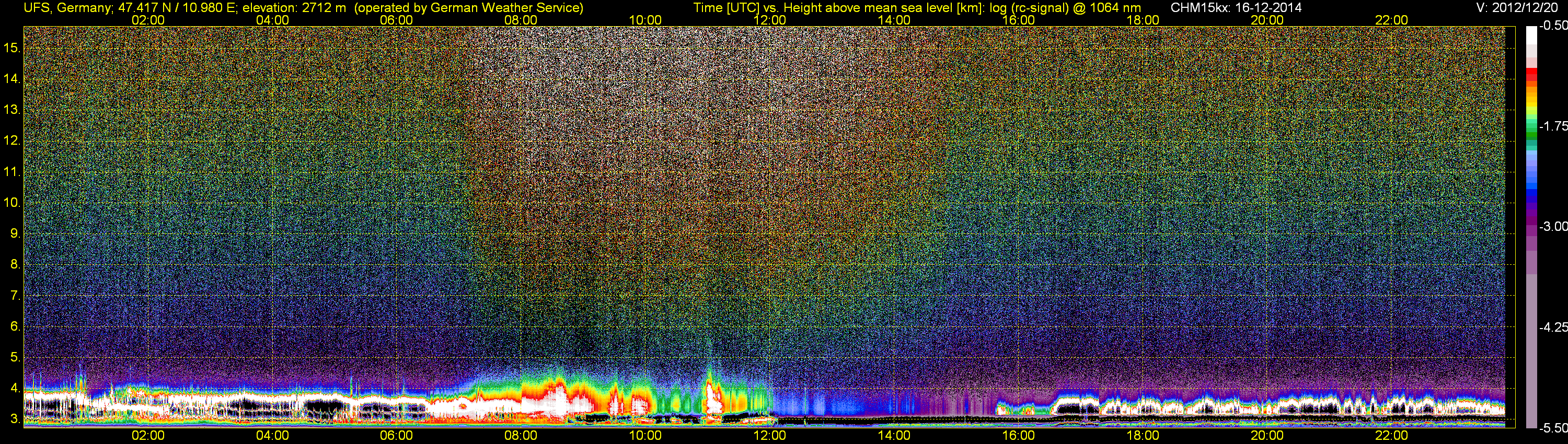The width and height of the screenshot is (1568, 444).
Task: Click the color scale value "-1.75"
Action: click(x=1553, y=126)
